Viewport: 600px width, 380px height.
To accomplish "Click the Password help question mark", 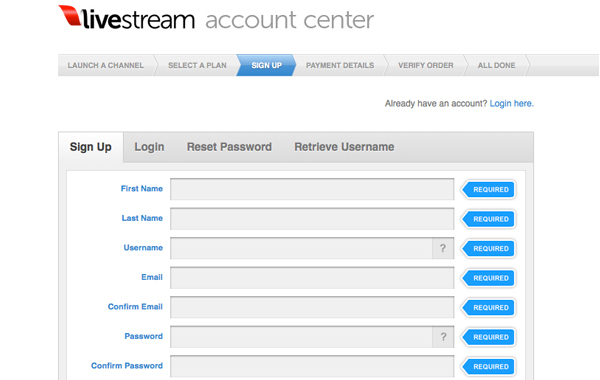I will 443,337.
